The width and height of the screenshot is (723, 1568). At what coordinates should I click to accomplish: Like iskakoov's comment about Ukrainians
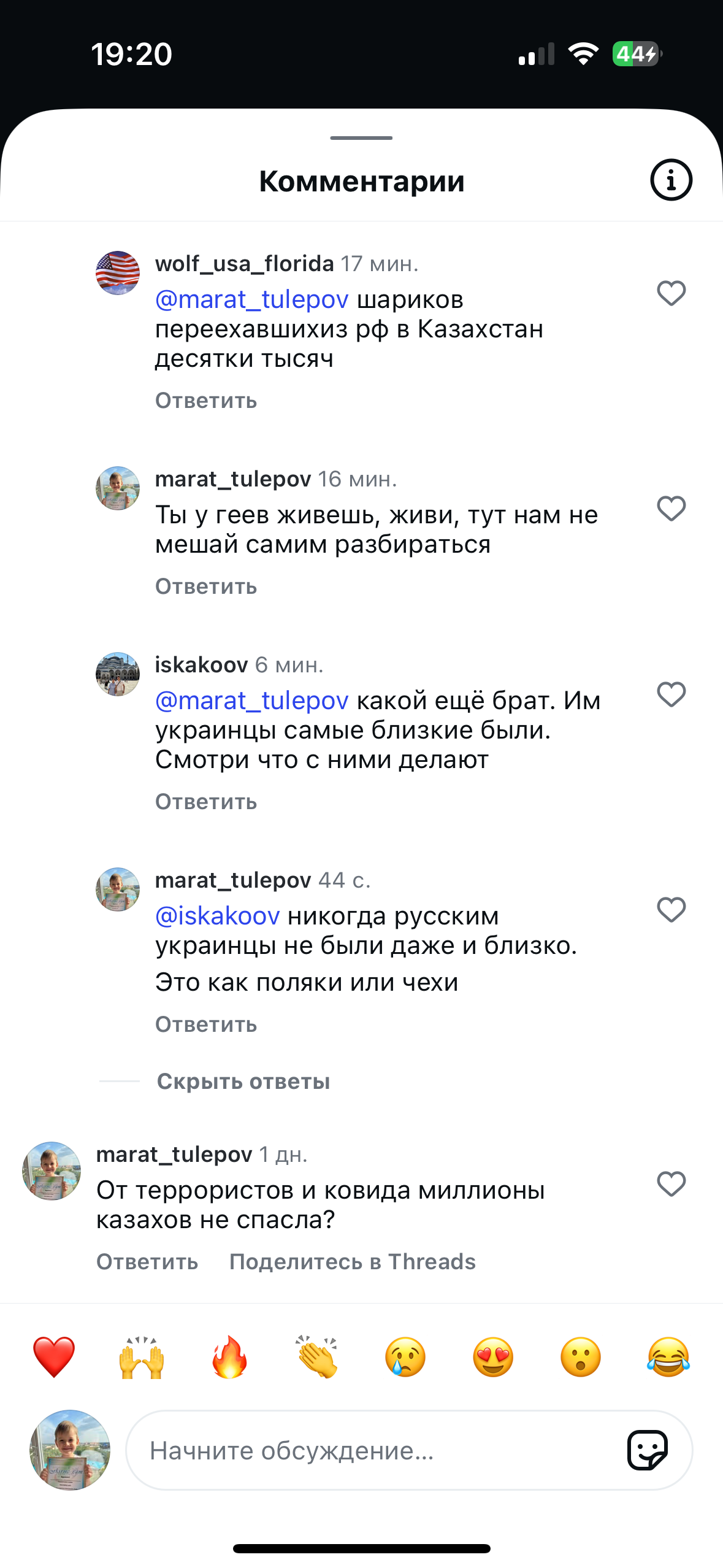click(x=671, y=694)
